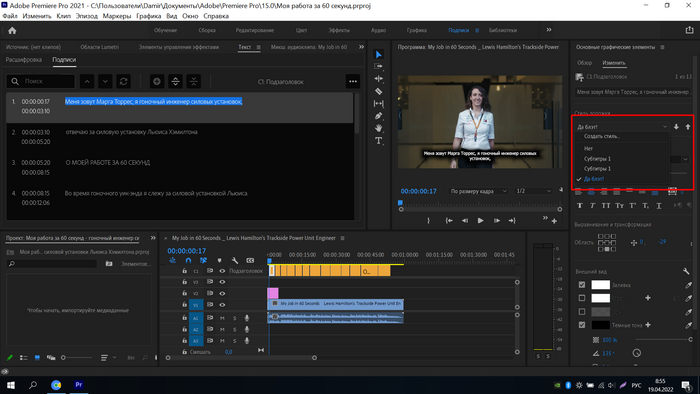Click the pencil icon in Project panel

pyautogui.click(x=10, y=357)
